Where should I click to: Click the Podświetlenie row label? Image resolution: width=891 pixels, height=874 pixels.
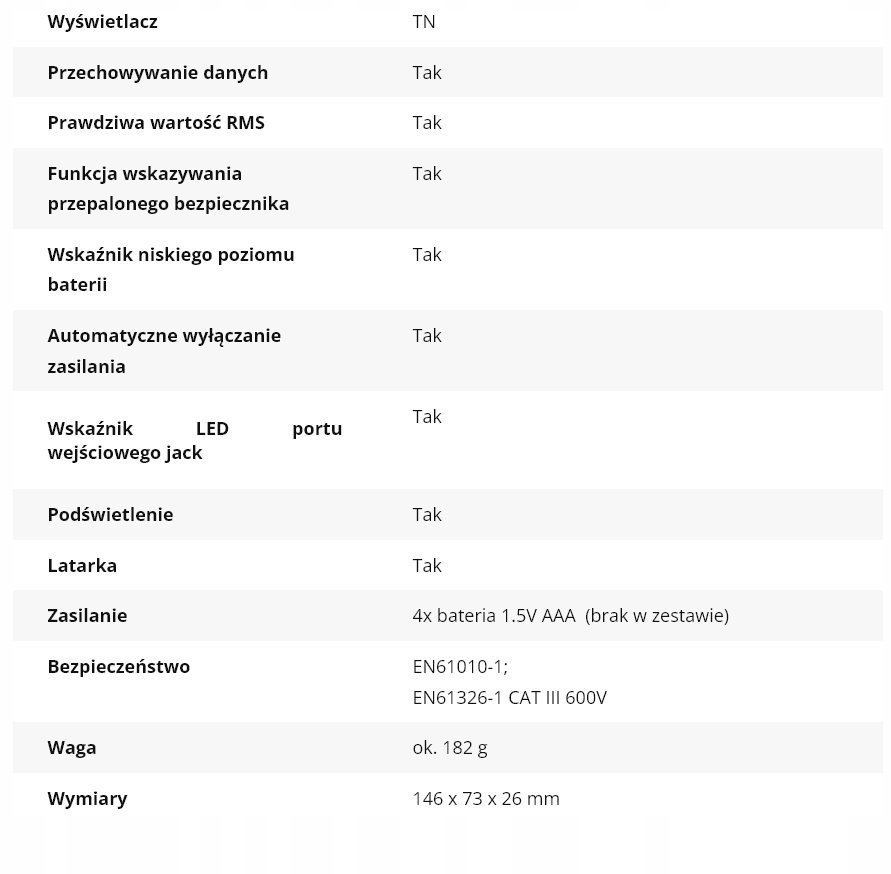[110, 515]
